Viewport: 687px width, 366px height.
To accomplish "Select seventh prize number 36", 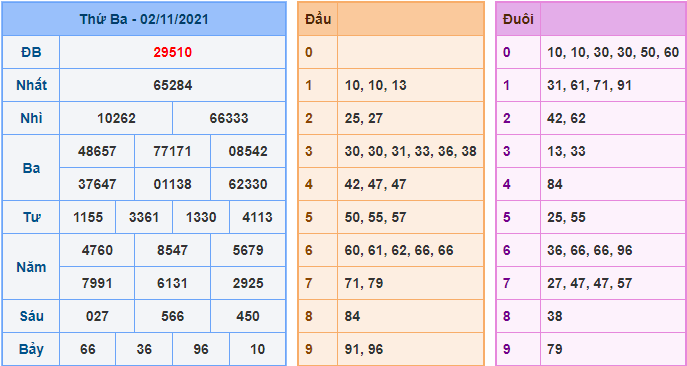I will click(144, 349).
